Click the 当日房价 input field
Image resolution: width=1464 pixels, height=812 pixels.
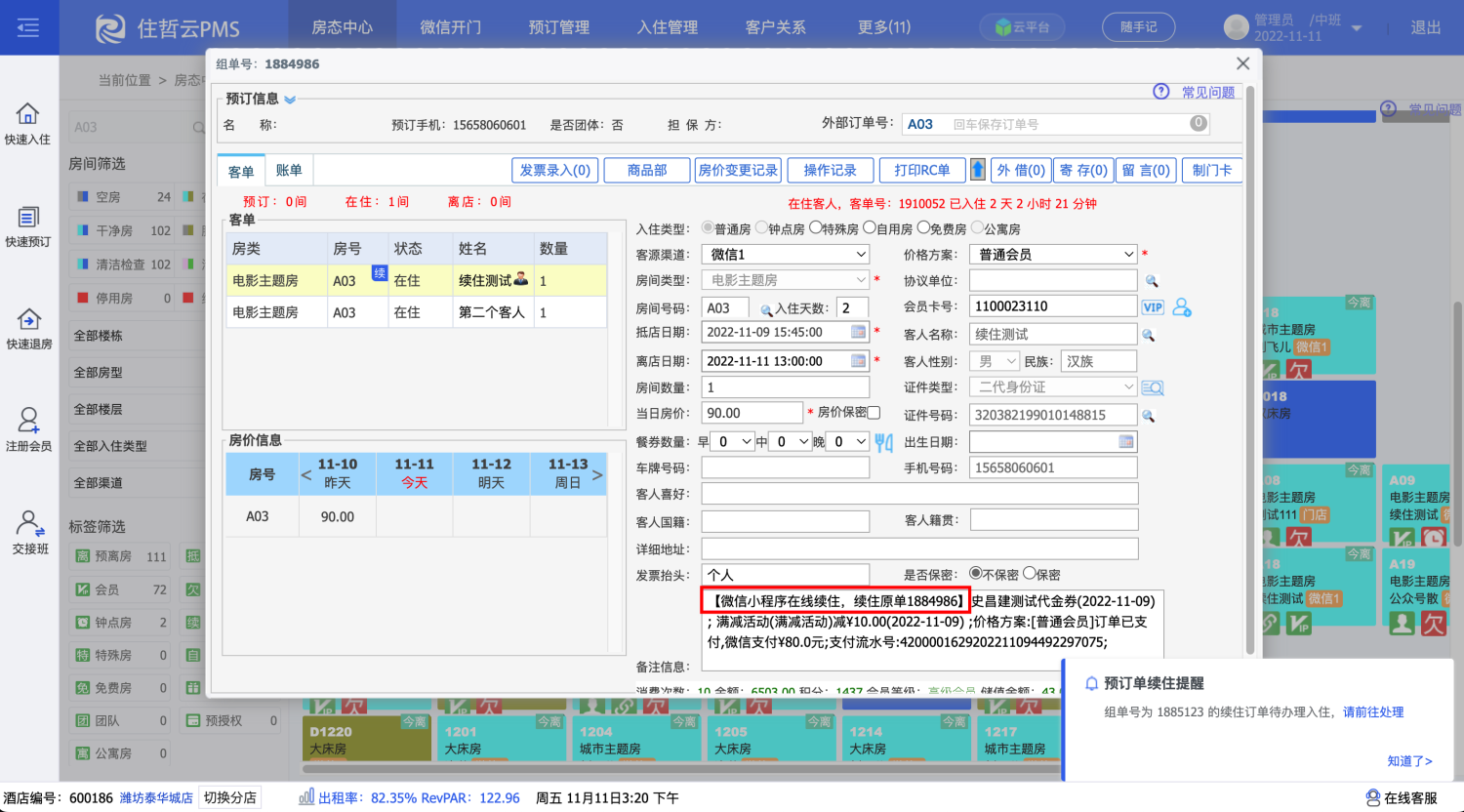[x=752, y=413]
